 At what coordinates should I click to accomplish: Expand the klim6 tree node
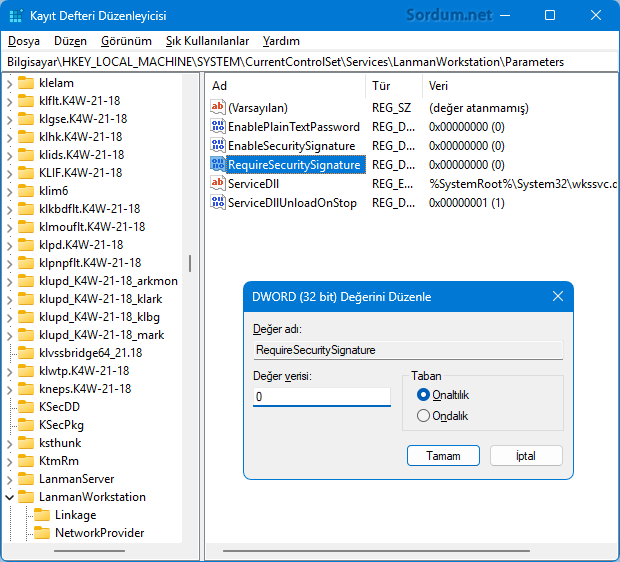[x=10, y=191]
